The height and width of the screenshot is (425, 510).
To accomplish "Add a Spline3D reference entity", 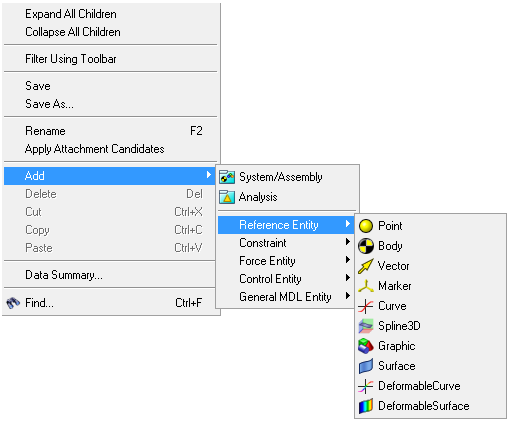I will [431, 326].
